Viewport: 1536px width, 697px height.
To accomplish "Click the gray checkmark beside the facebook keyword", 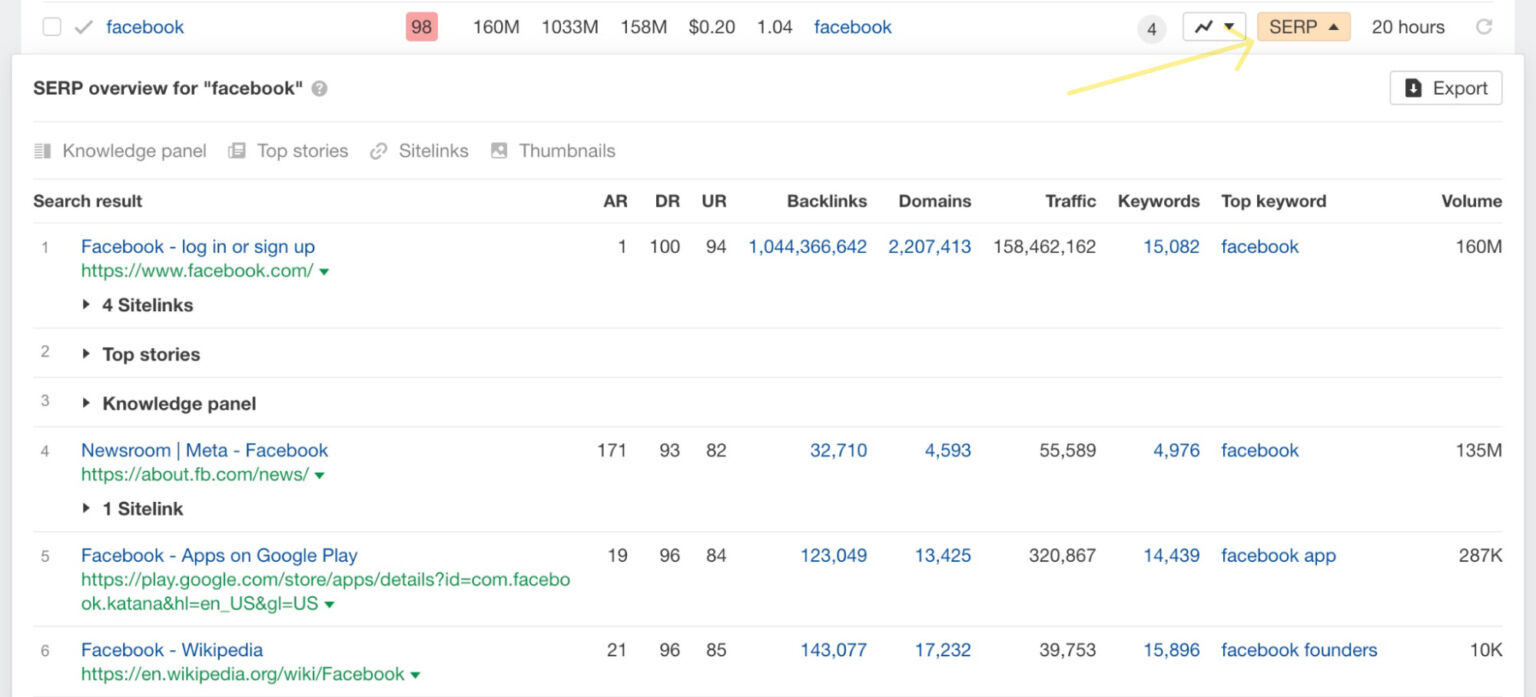I will [x=83, y=27].
